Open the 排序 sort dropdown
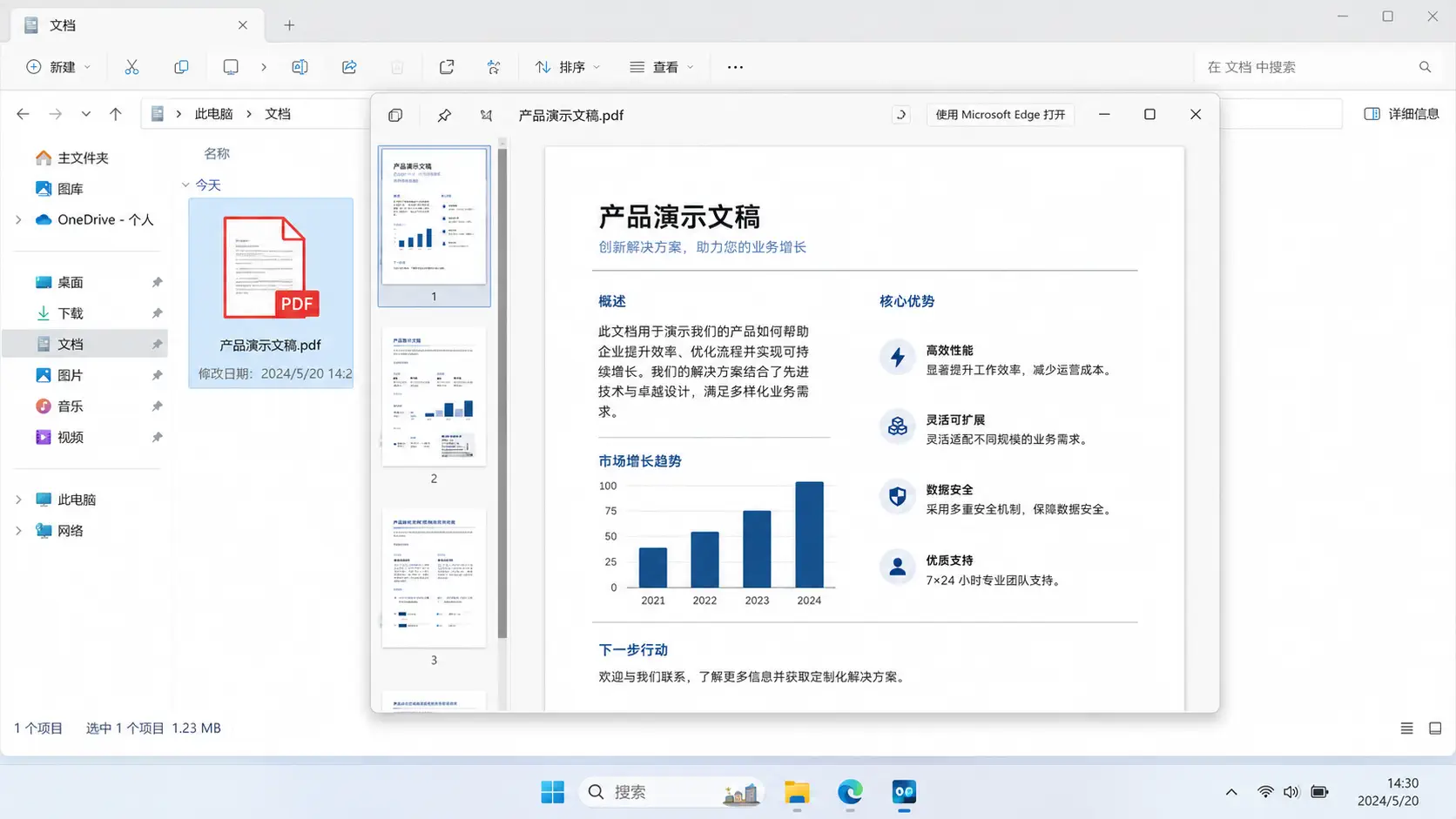The height and width of the screenshot is (819, 1456). pyautogui.click(x=568, y=67)
